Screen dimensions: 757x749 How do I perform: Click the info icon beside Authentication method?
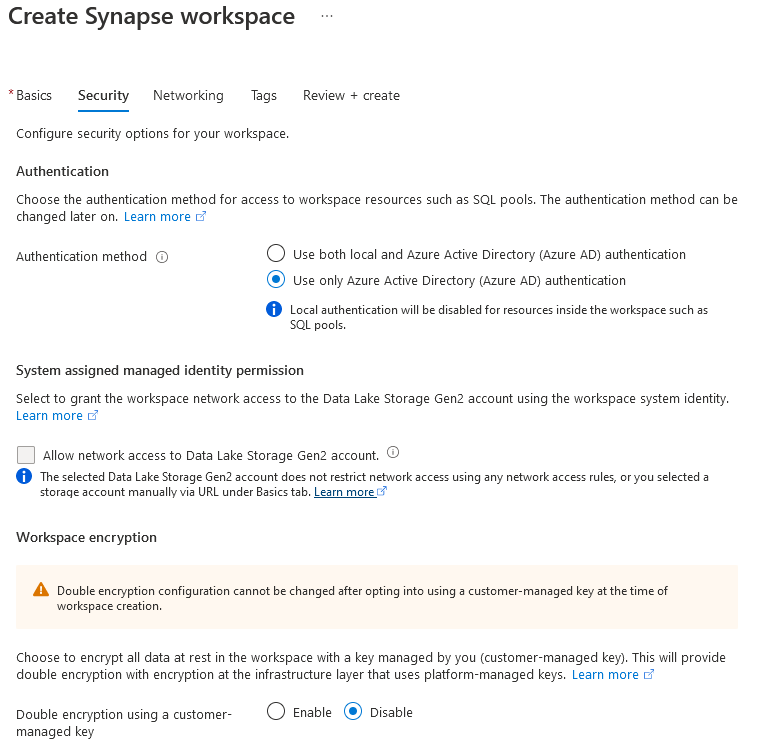coord(162,257)
